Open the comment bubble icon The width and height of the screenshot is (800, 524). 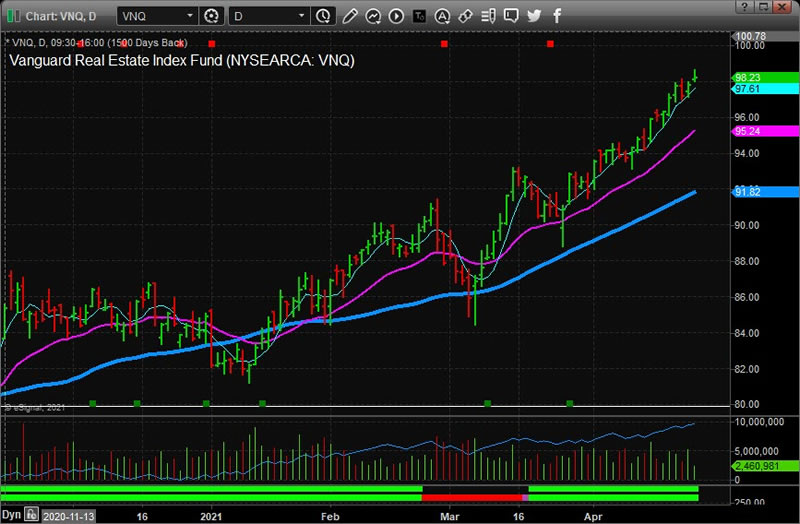click(511, 16)
